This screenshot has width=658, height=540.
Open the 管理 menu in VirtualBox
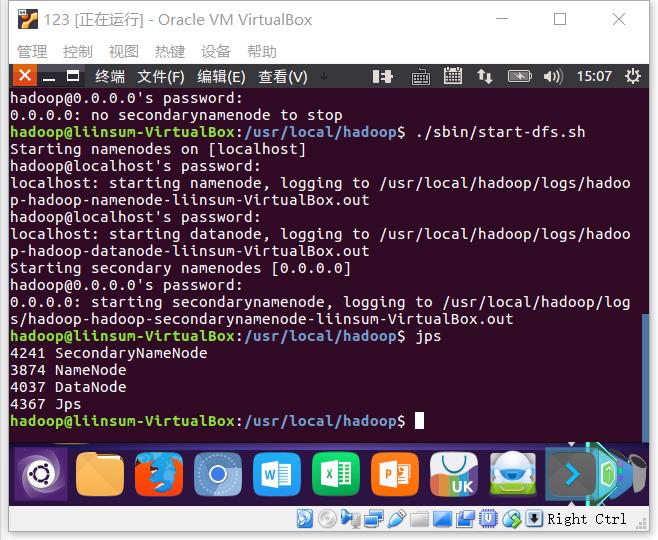click(x=32, y=52)
